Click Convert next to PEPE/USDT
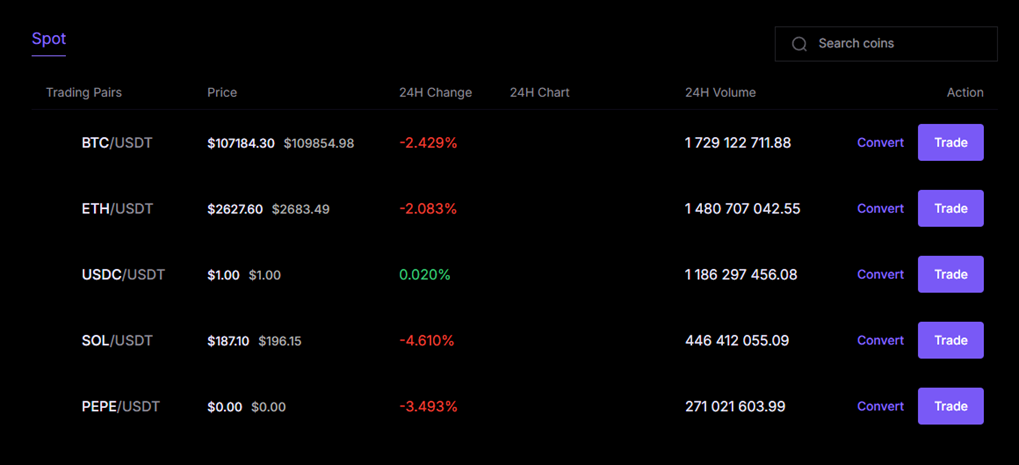1019x465 pixels. pos(880,406)
